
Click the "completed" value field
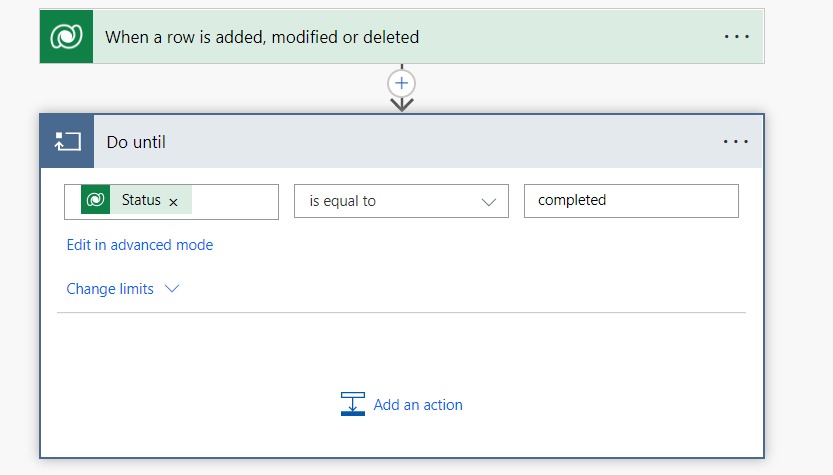630,201
